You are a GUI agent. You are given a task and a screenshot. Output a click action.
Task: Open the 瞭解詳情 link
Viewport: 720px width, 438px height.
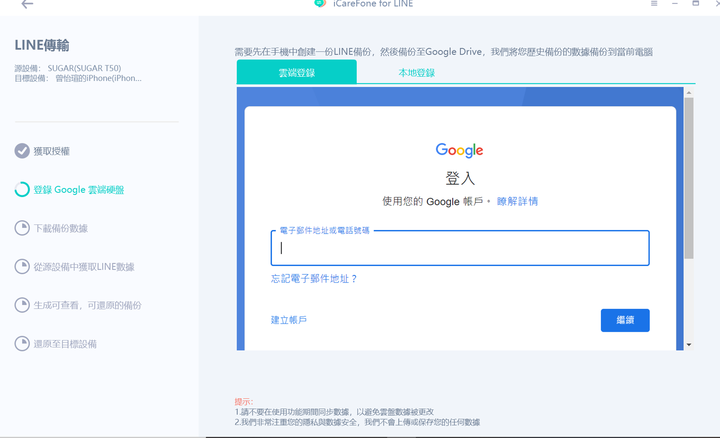(518, 201)
